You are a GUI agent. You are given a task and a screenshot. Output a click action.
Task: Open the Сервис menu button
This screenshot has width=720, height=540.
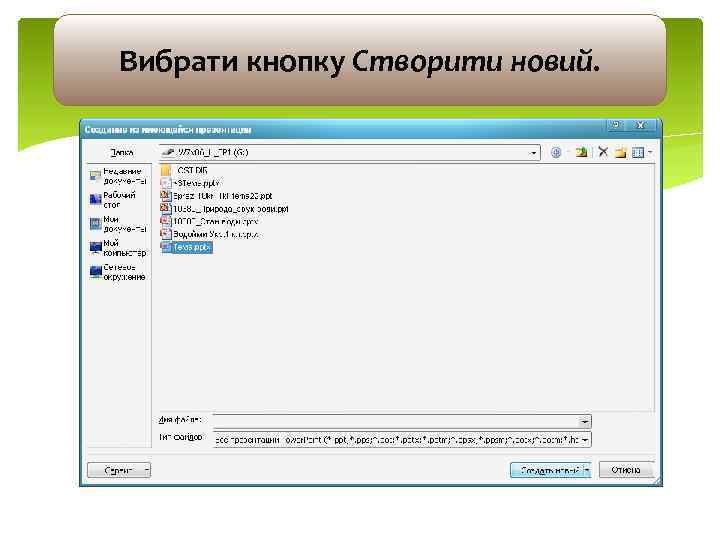(119, 470)
